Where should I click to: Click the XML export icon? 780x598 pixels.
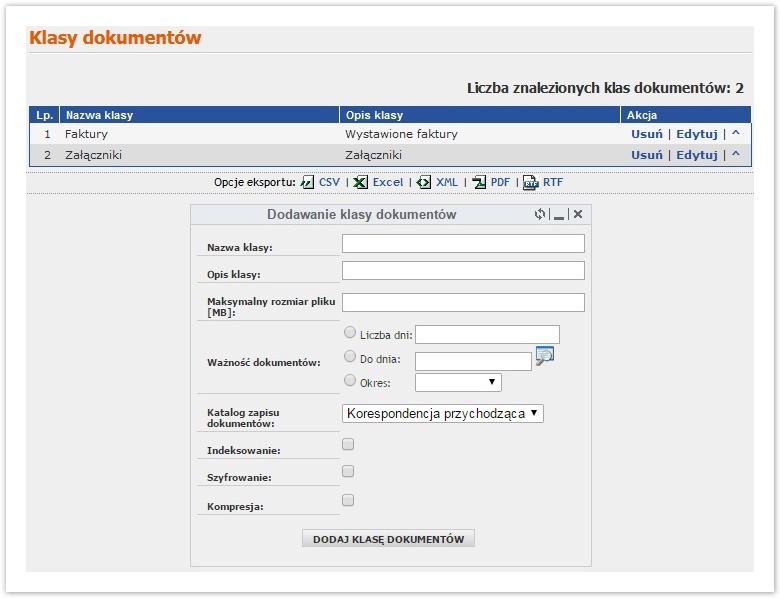pyautogui.click(x=424, y=182)
